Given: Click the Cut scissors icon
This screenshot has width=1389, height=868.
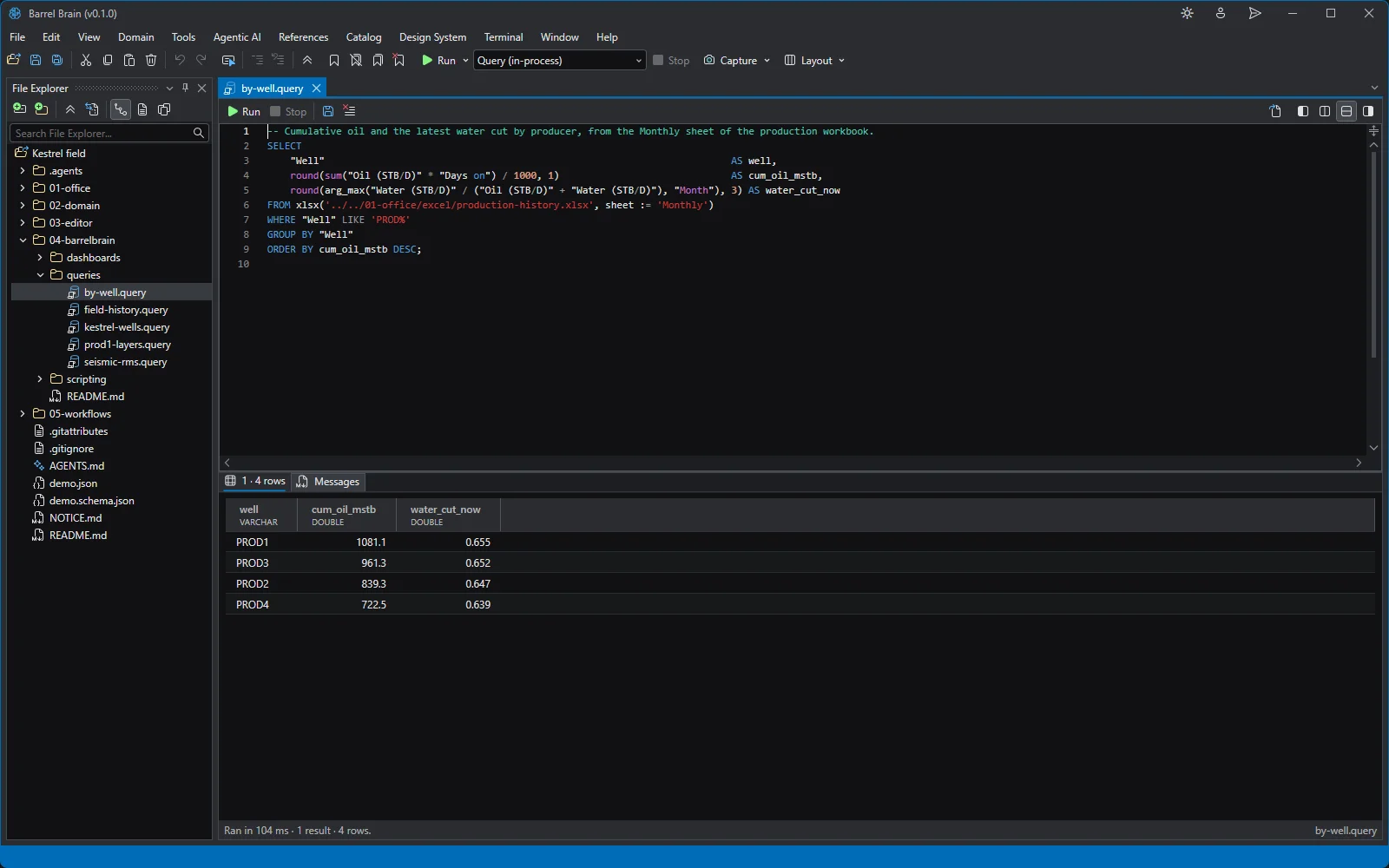Looking at the screenshot, I should [x=86, y=60].
